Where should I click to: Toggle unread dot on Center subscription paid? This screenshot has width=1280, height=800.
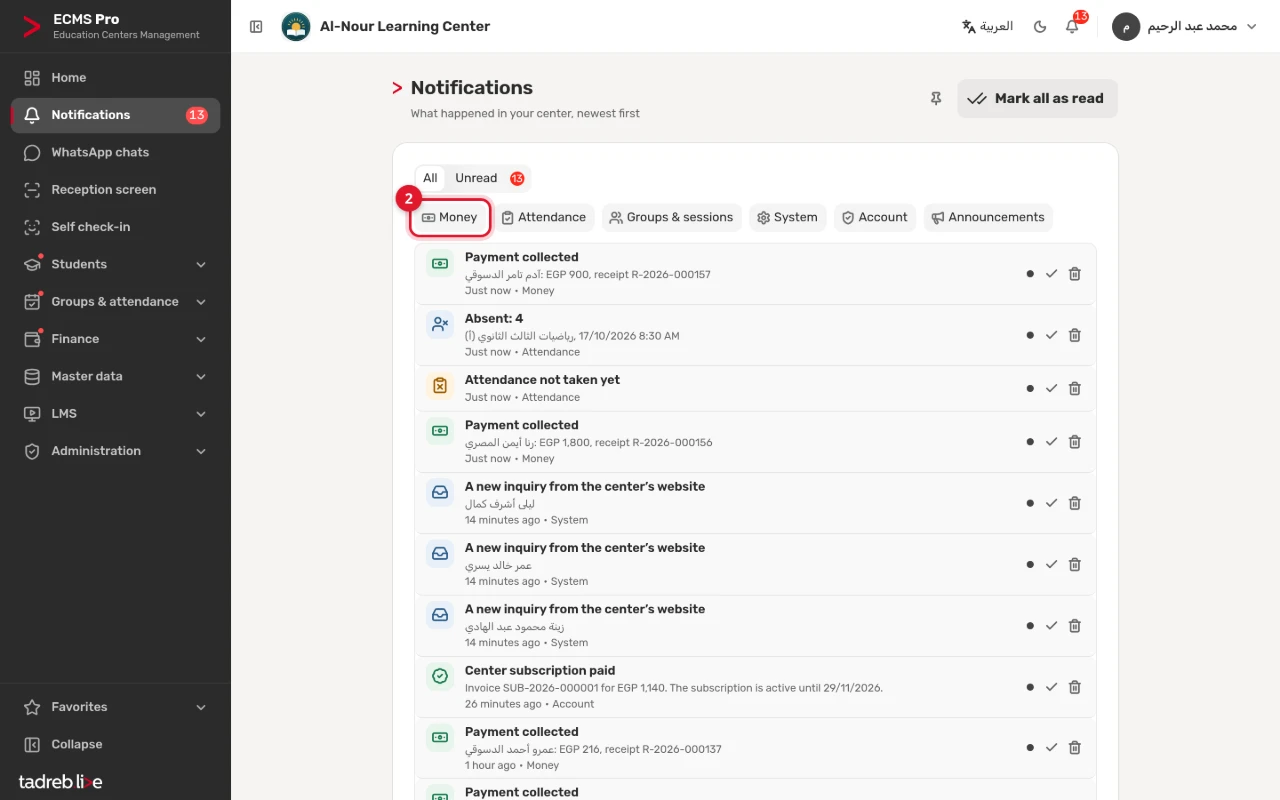pyautogui.click(x=1029, y=687)
